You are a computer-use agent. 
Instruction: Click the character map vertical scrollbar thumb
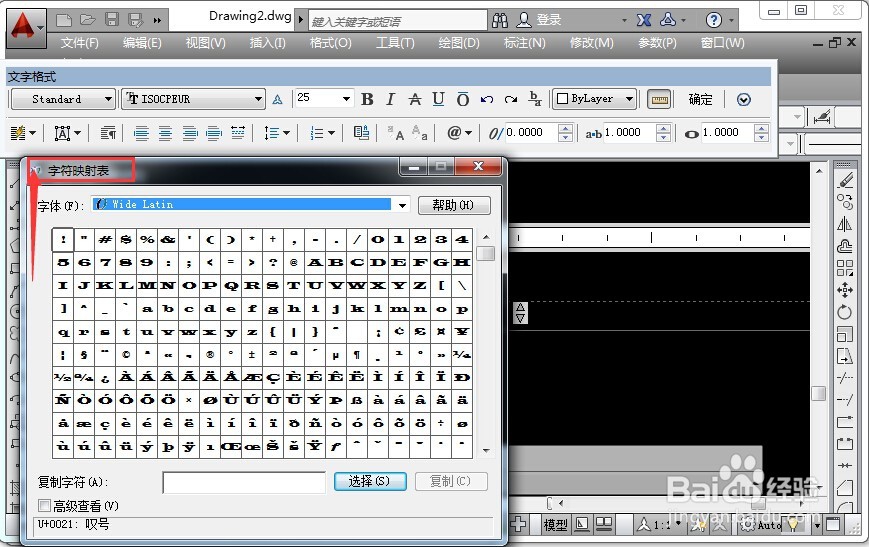pos(486,253)
